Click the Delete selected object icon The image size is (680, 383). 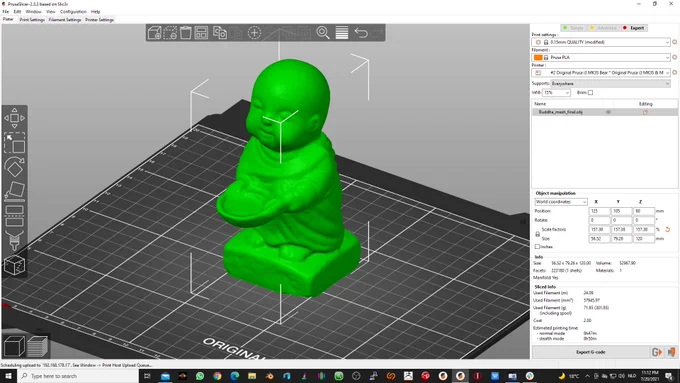click(170, 33)
